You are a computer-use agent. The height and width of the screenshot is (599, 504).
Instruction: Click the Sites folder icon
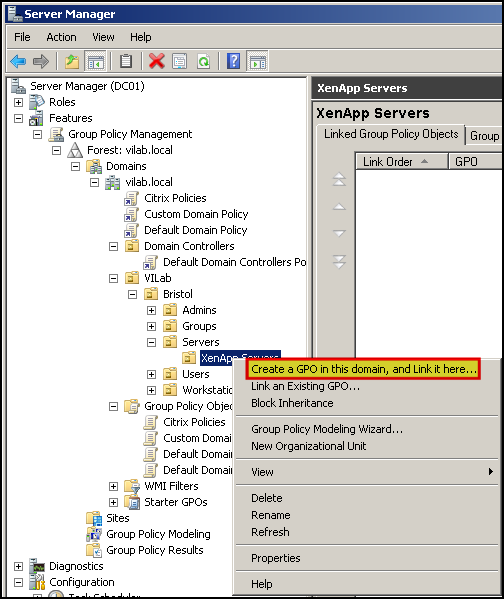point(94,518)
